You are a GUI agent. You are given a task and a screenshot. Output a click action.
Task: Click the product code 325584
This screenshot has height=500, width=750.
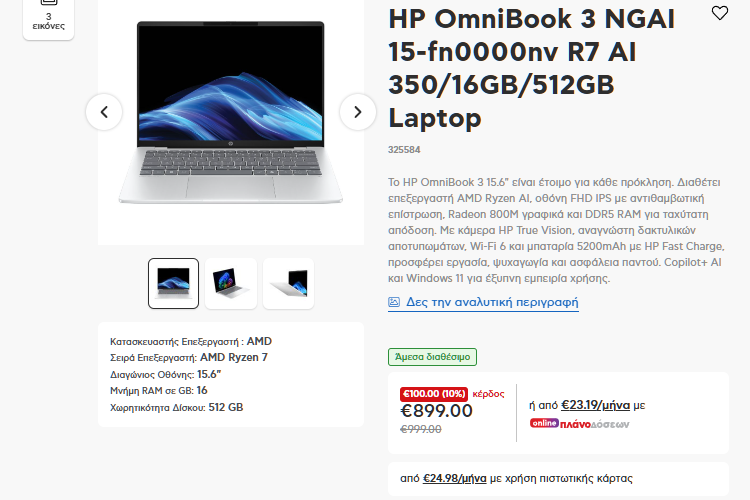[404, 150]
